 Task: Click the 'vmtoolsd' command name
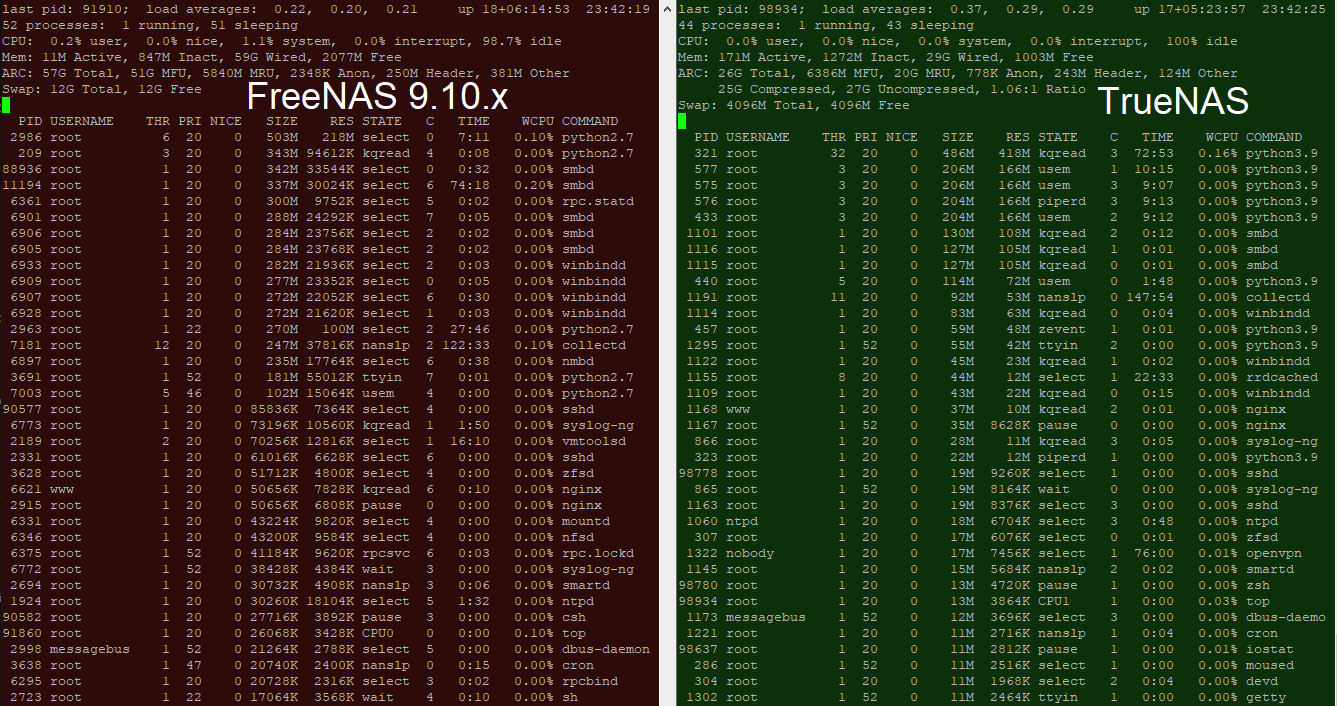click(594, 441)
